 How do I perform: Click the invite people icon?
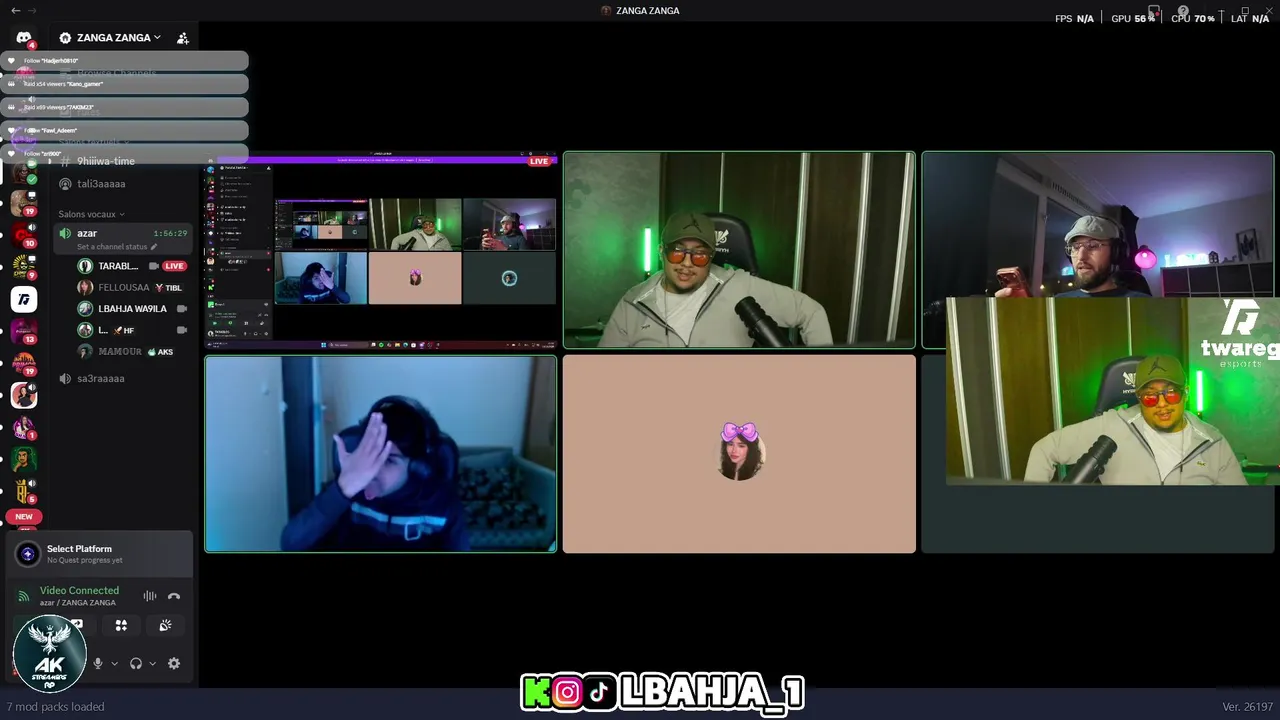coord(183,38)
